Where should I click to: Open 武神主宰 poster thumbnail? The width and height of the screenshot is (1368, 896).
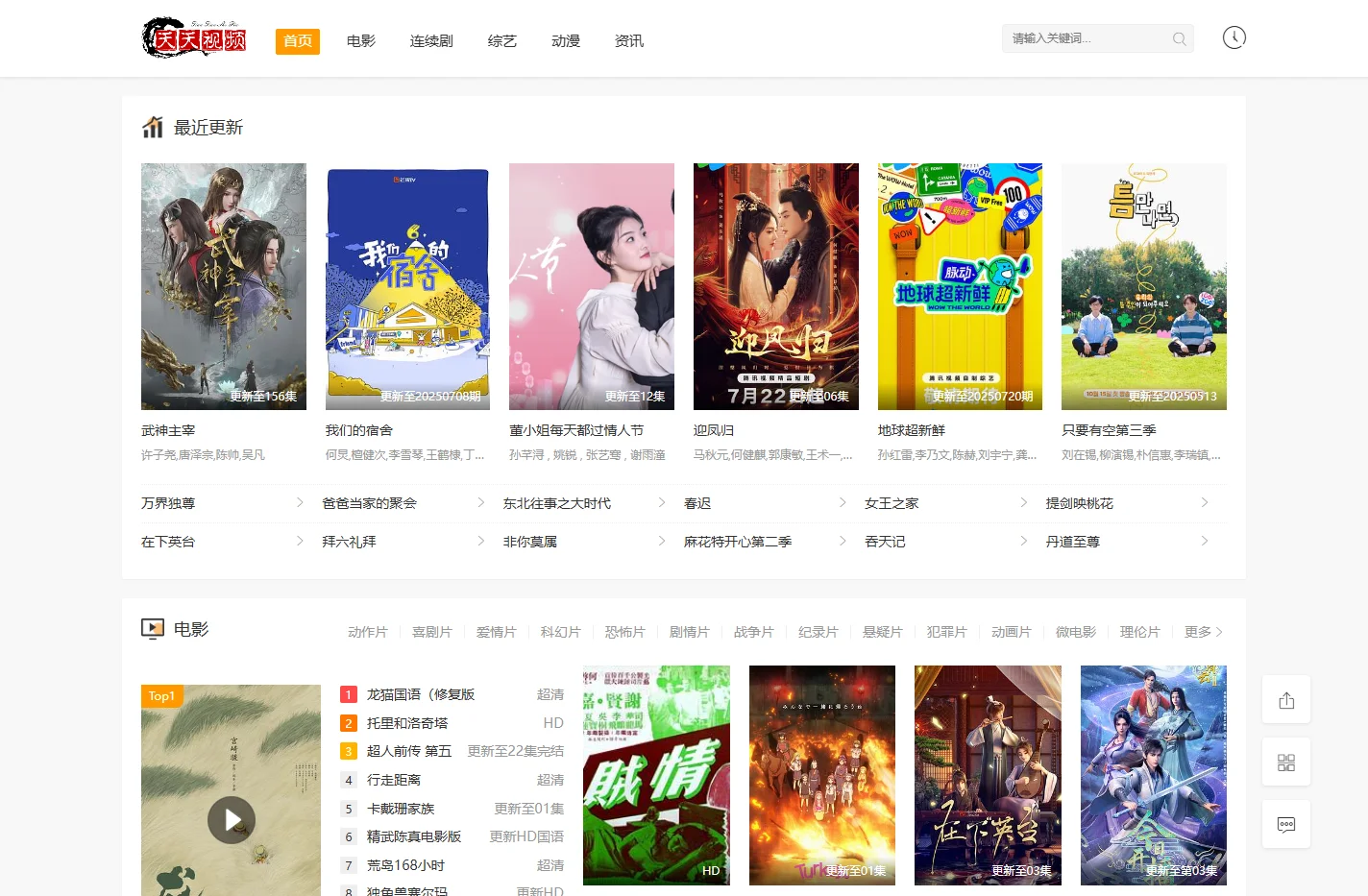point(224,286)
